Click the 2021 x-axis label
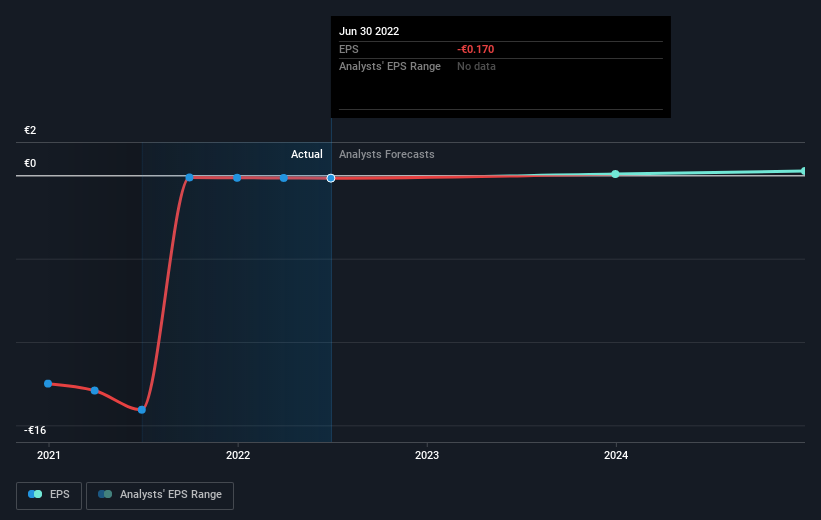The image size is (821, 520). (49, 455)
